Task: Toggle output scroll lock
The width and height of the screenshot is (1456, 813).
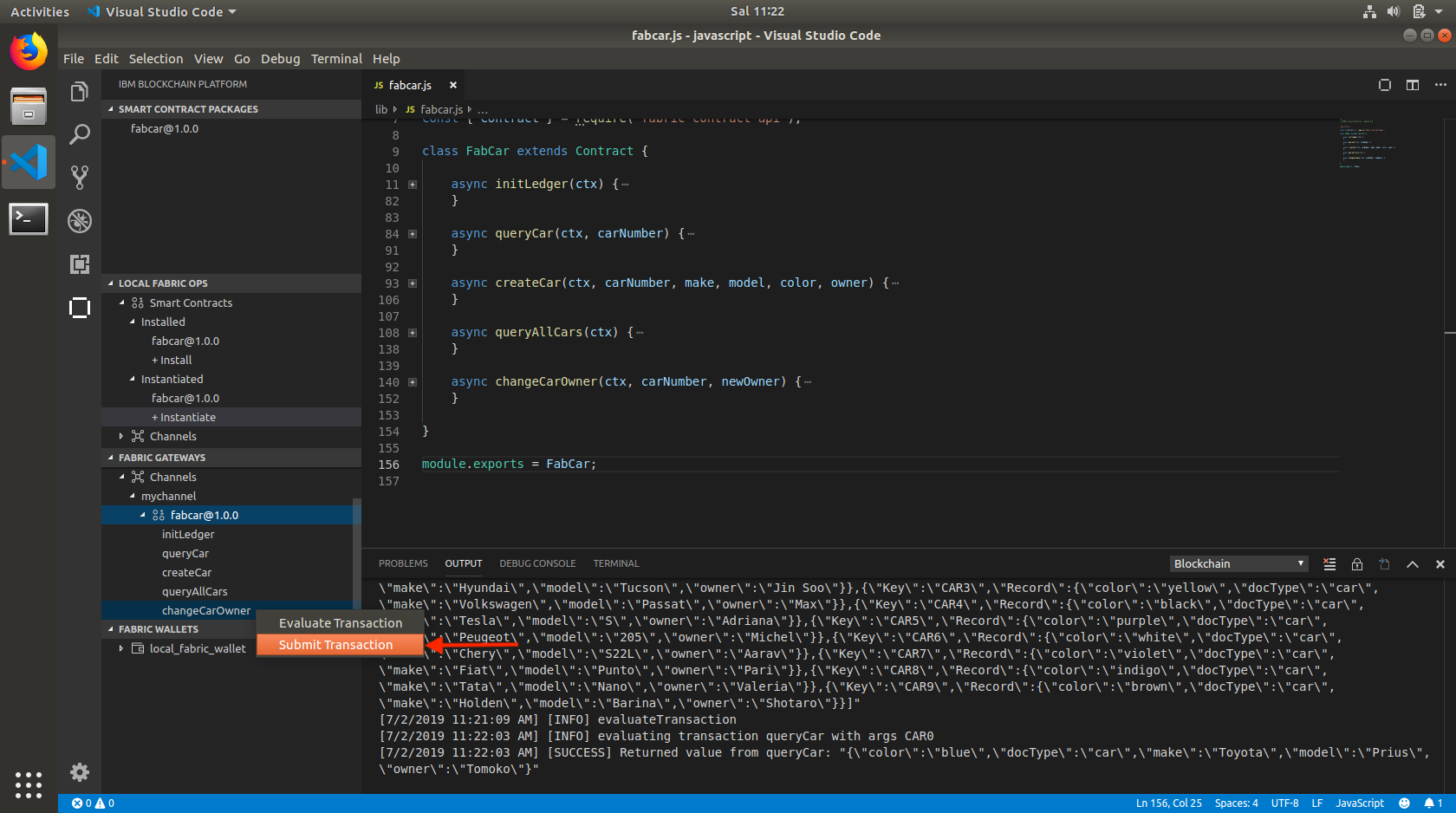Action: (1357, 564)
